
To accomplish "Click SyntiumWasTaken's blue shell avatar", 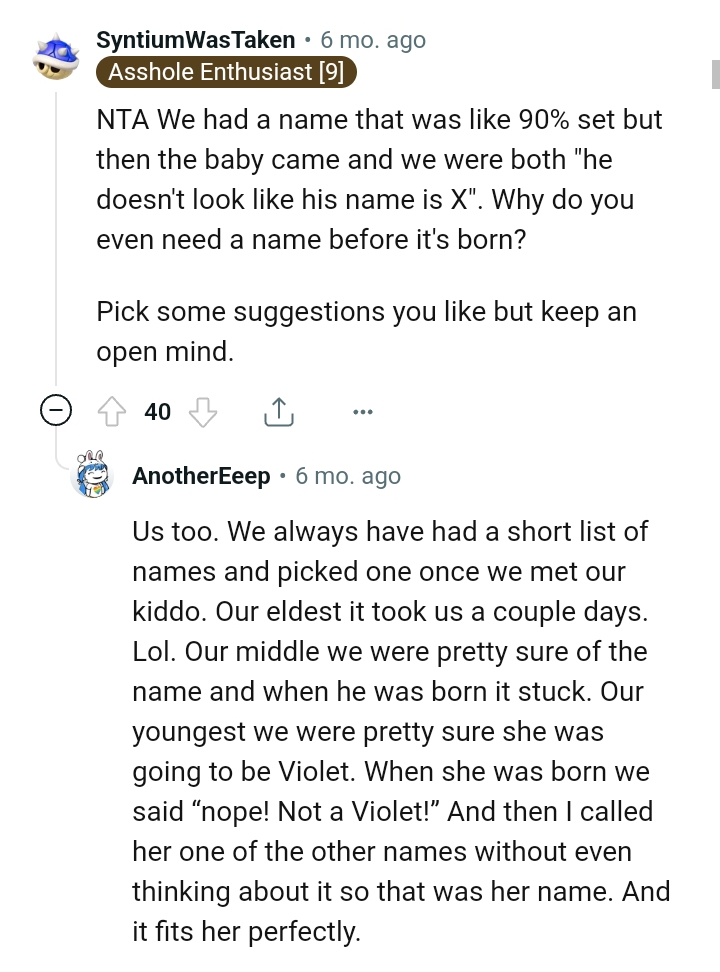I will (x=57, y=57).
